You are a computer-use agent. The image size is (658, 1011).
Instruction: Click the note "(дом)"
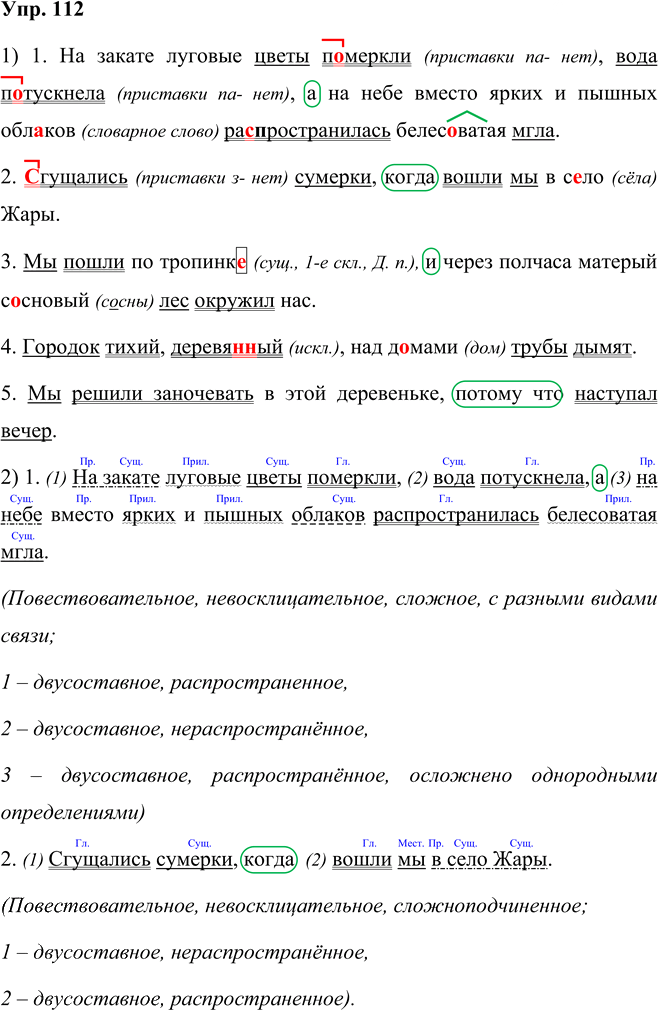[484, 348]
